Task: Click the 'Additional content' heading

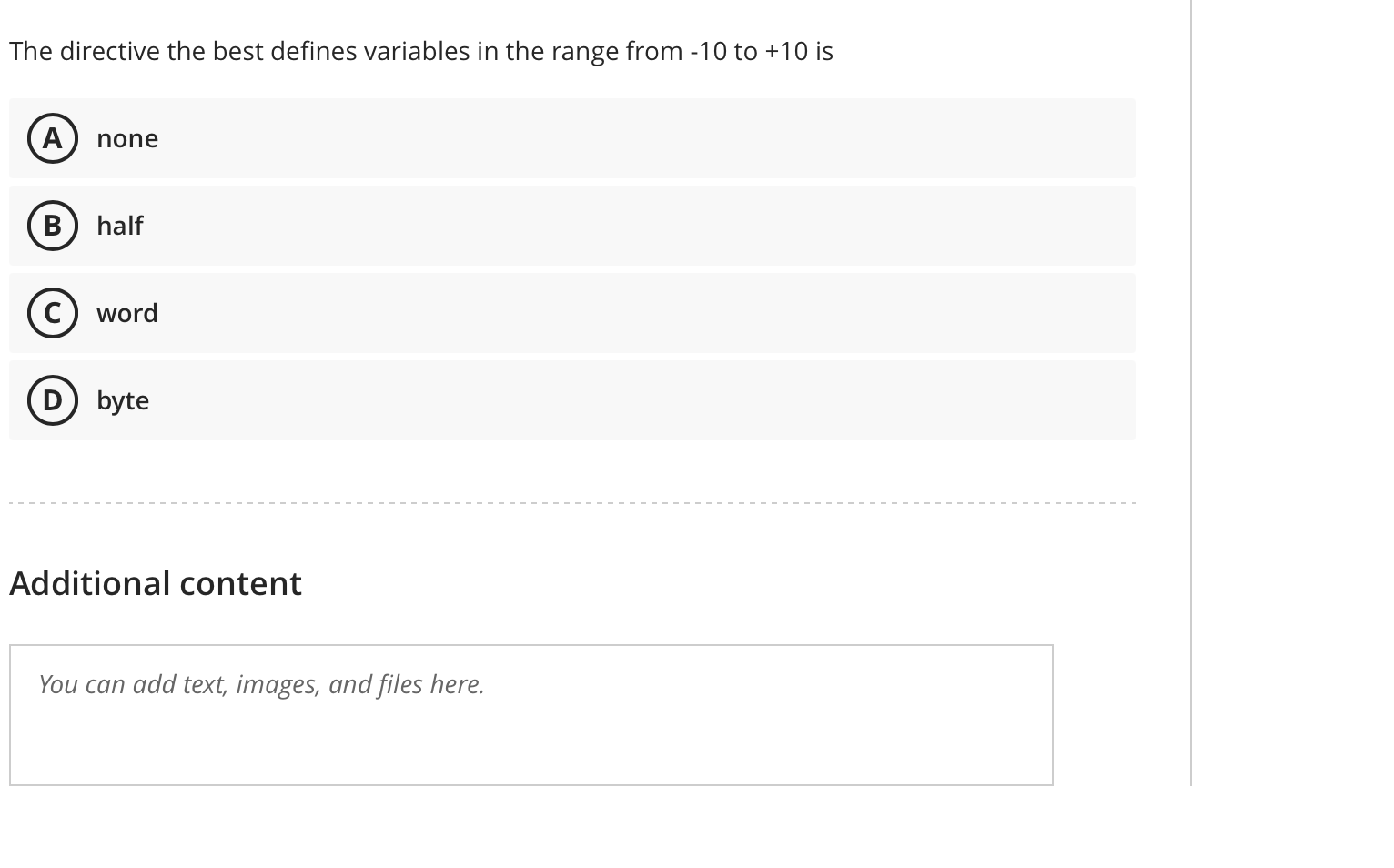Action: pos(155,582)
